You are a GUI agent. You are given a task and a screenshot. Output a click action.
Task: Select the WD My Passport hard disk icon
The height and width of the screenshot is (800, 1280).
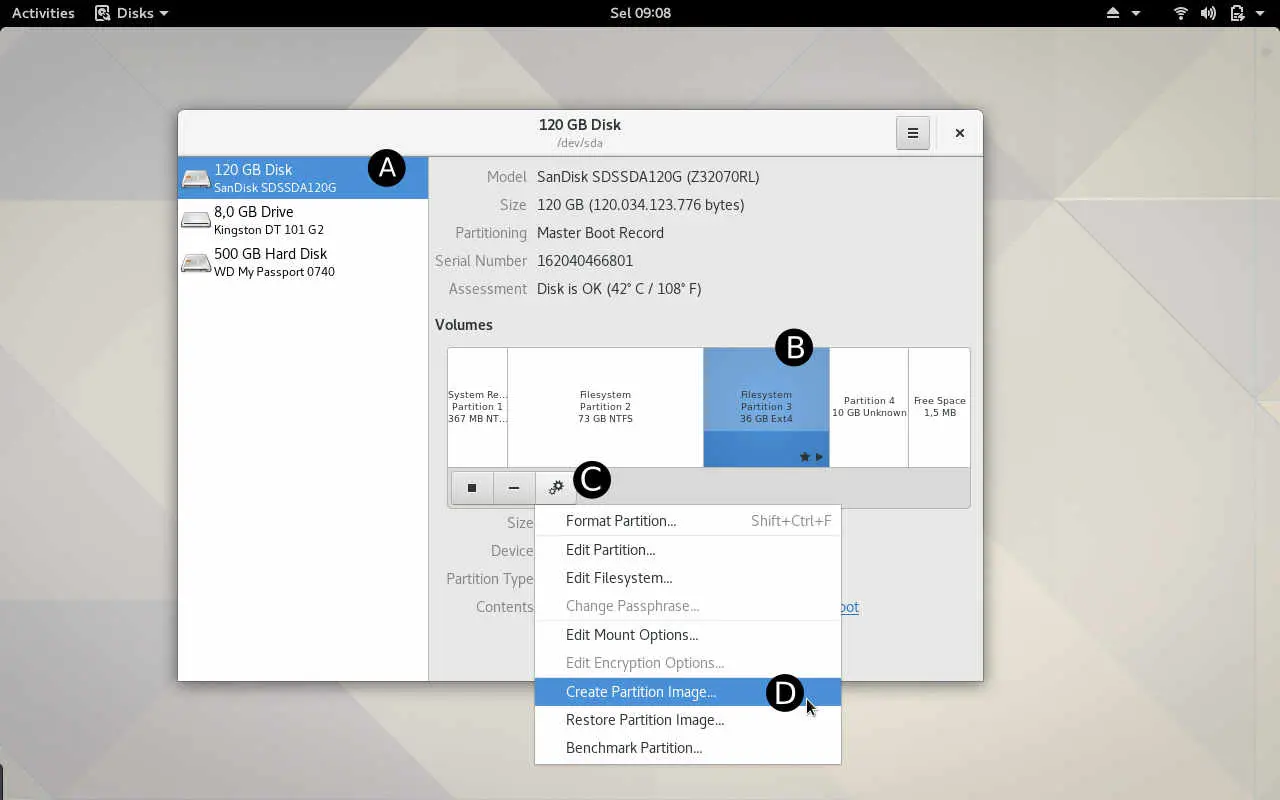click(196, 261)
